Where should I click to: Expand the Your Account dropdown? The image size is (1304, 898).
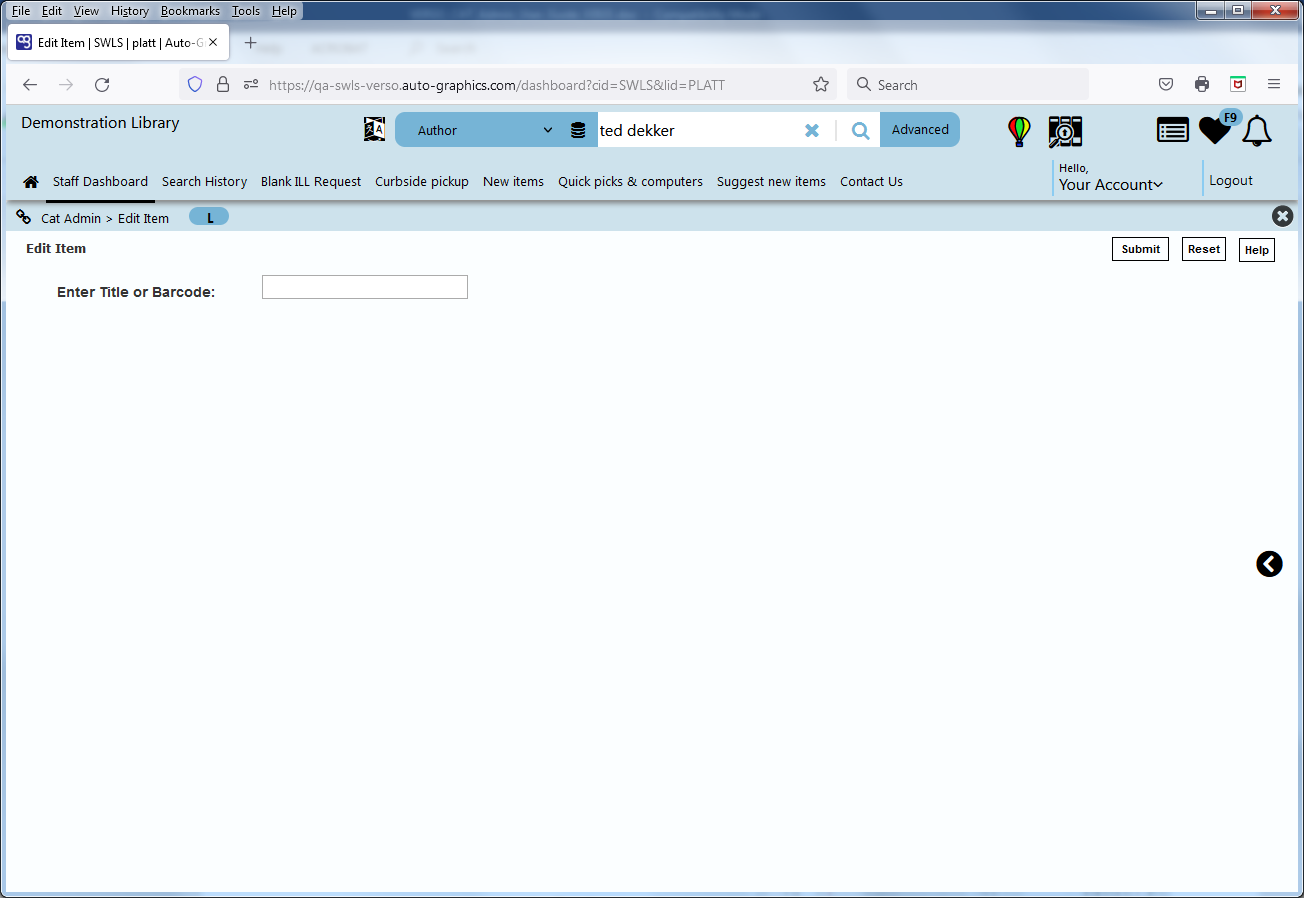(1110, 185)
